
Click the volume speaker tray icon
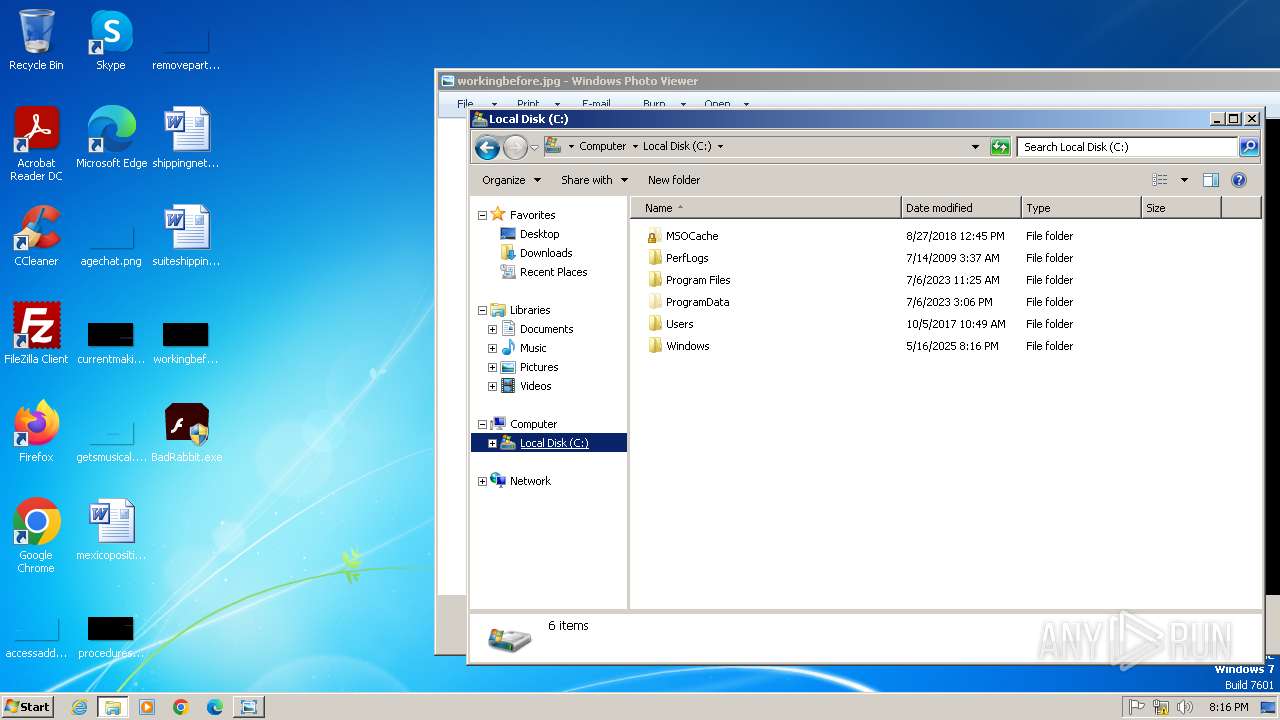pyautogui.click(x=1185, y=707)
